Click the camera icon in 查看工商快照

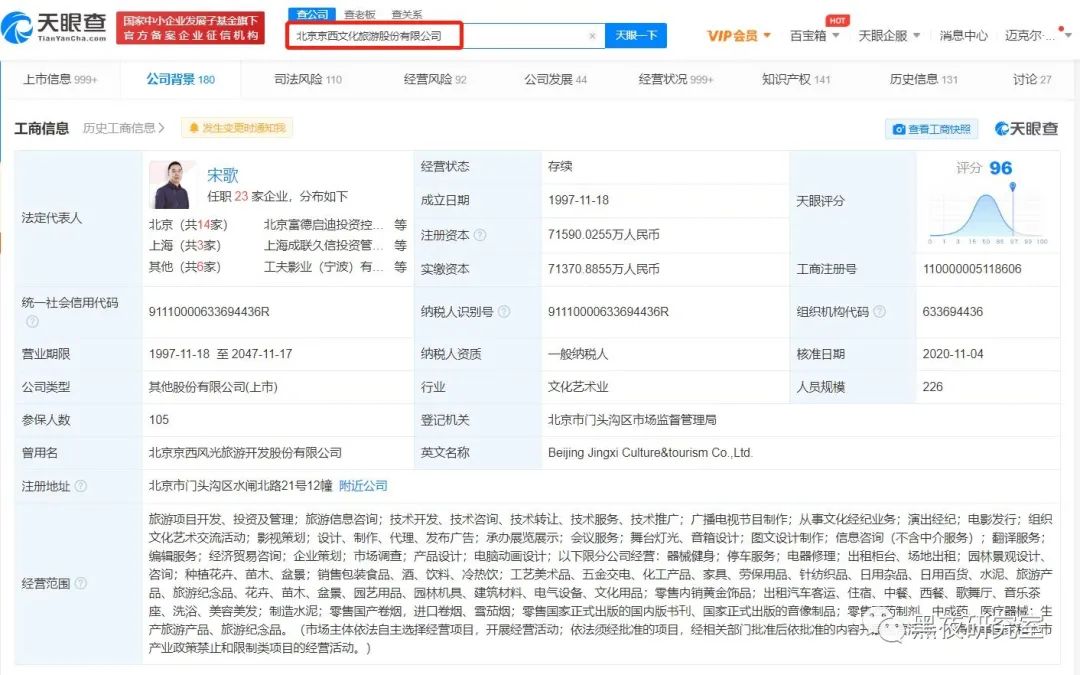point(898,129)
